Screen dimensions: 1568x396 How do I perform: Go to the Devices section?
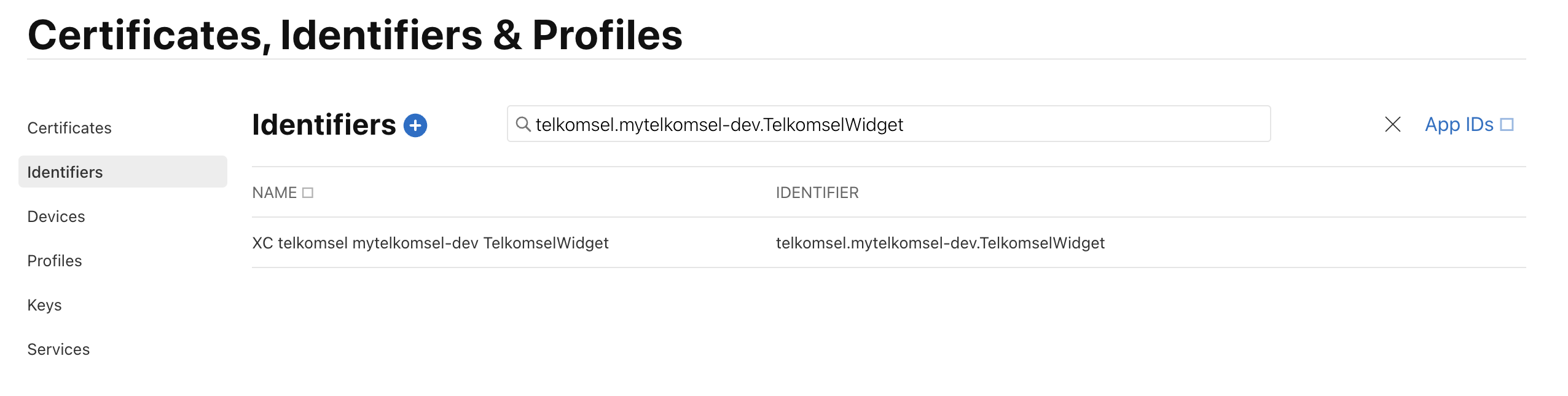pyautogui.click(x=56, y=216)
